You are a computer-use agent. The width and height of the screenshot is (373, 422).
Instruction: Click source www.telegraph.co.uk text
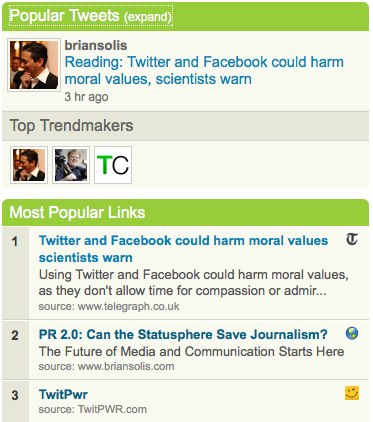[x=109, y=306]
